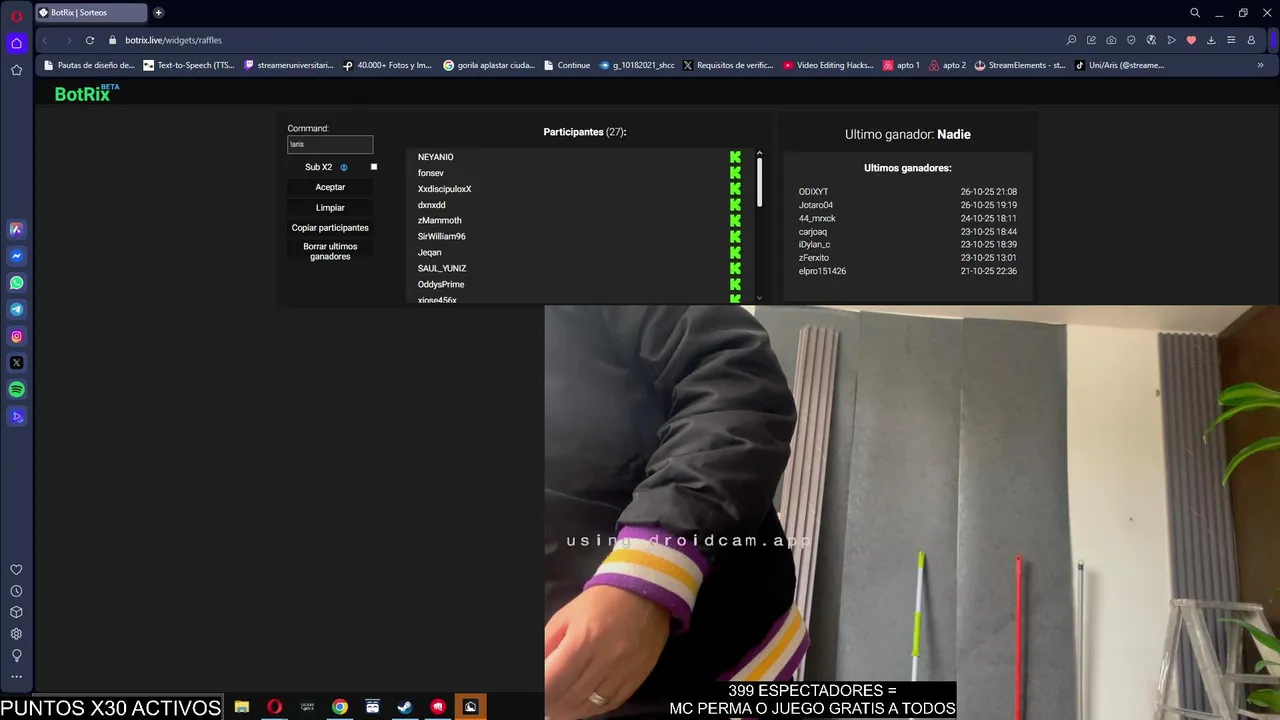Screen dimensions: 1280x720
Task: Click the participants list scrollbar thumb
Action: click(759, 182)
